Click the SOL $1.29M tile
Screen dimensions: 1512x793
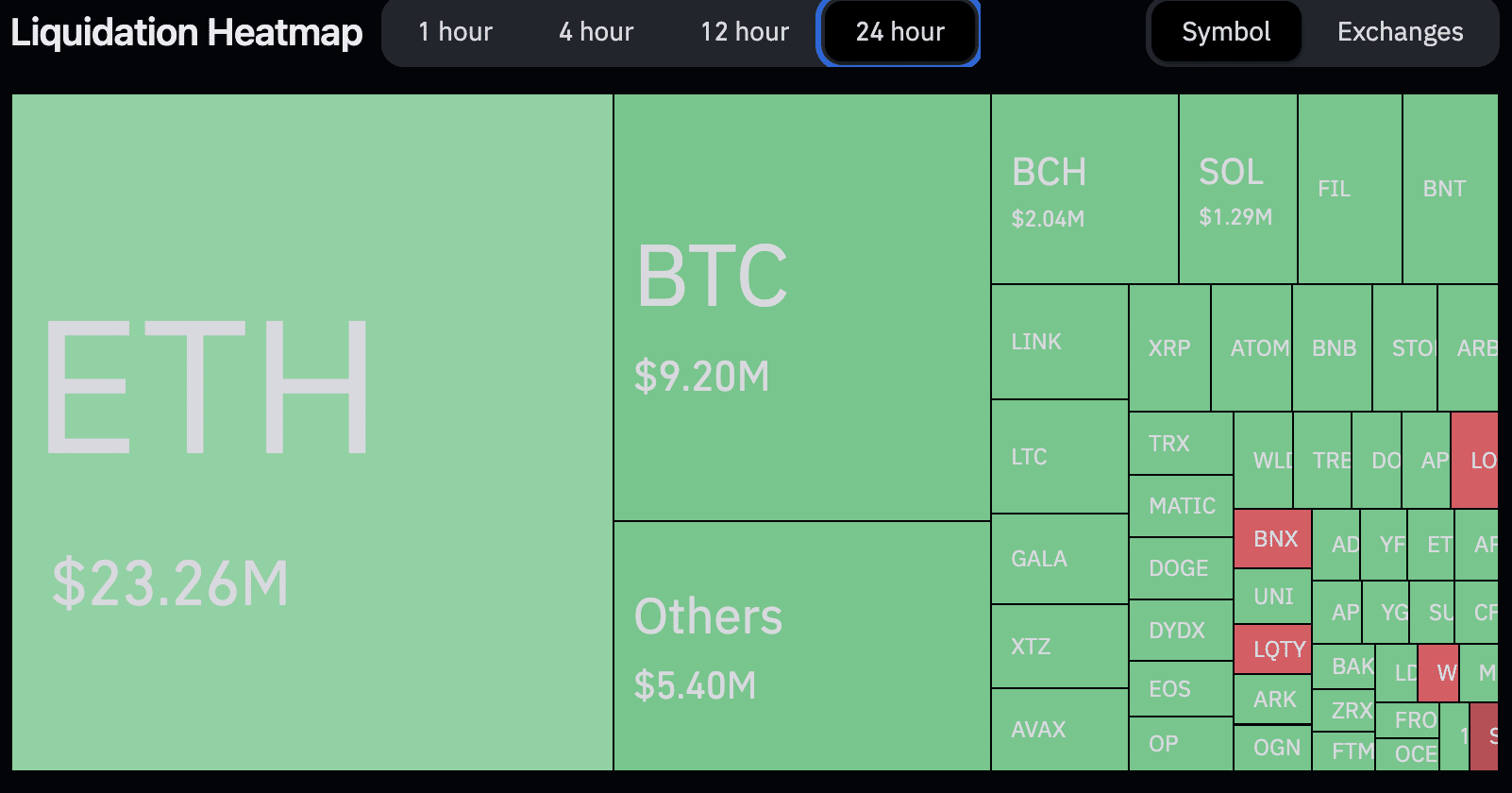pos(1238,189)
